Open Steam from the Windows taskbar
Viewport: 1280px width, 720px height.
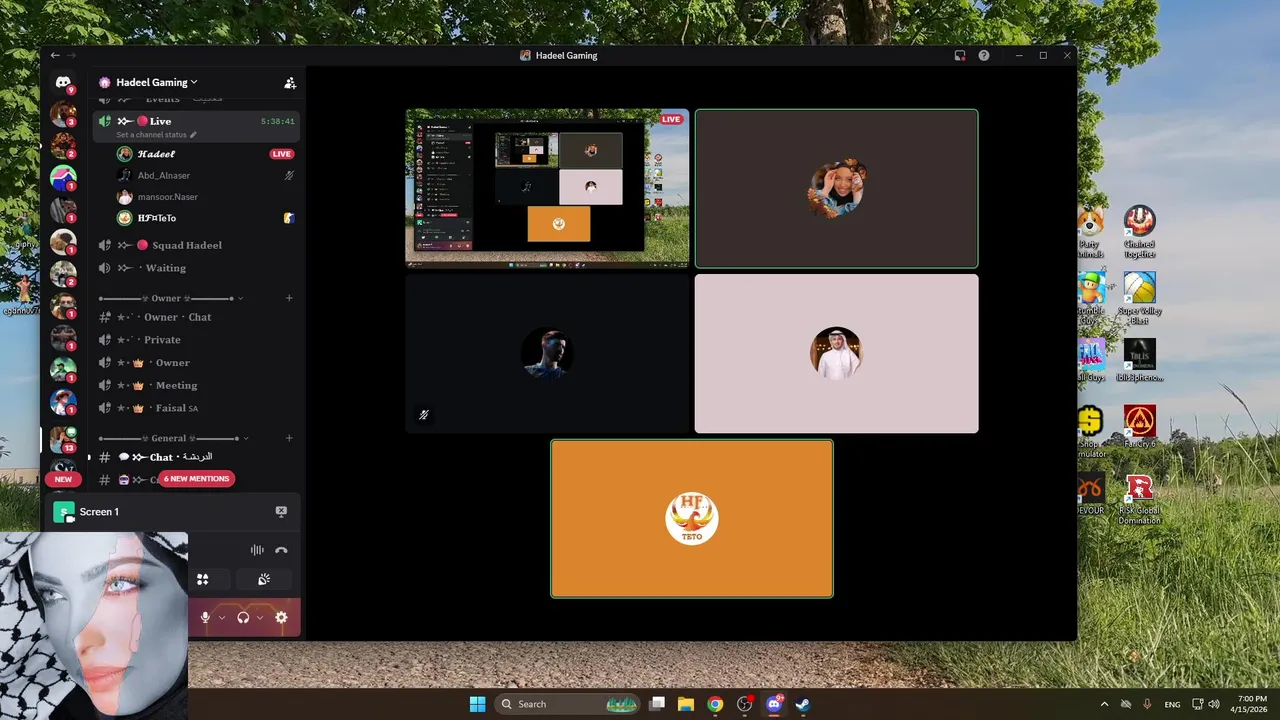click(x=802, y=704)
